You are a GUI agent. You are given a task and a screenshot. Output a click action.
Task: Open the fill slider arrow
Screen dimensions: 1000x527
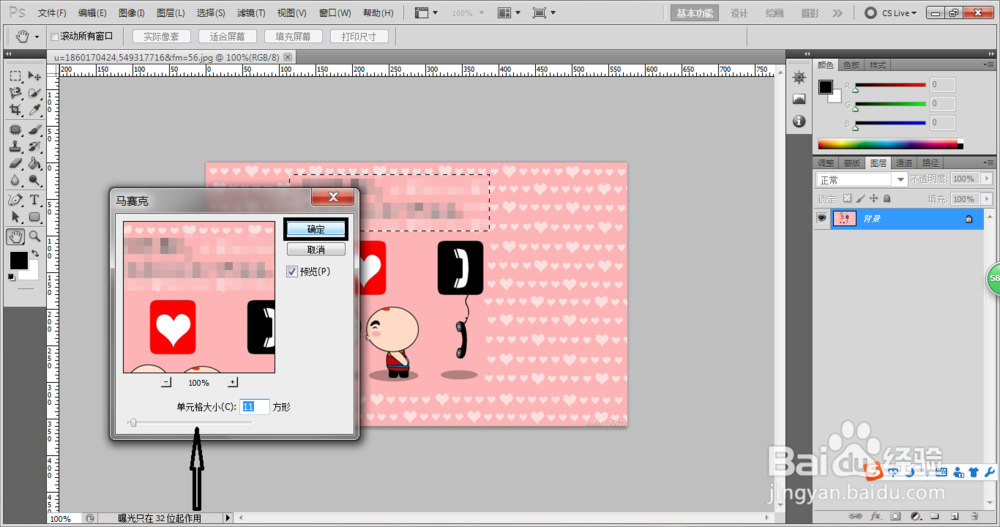point(987,199)
